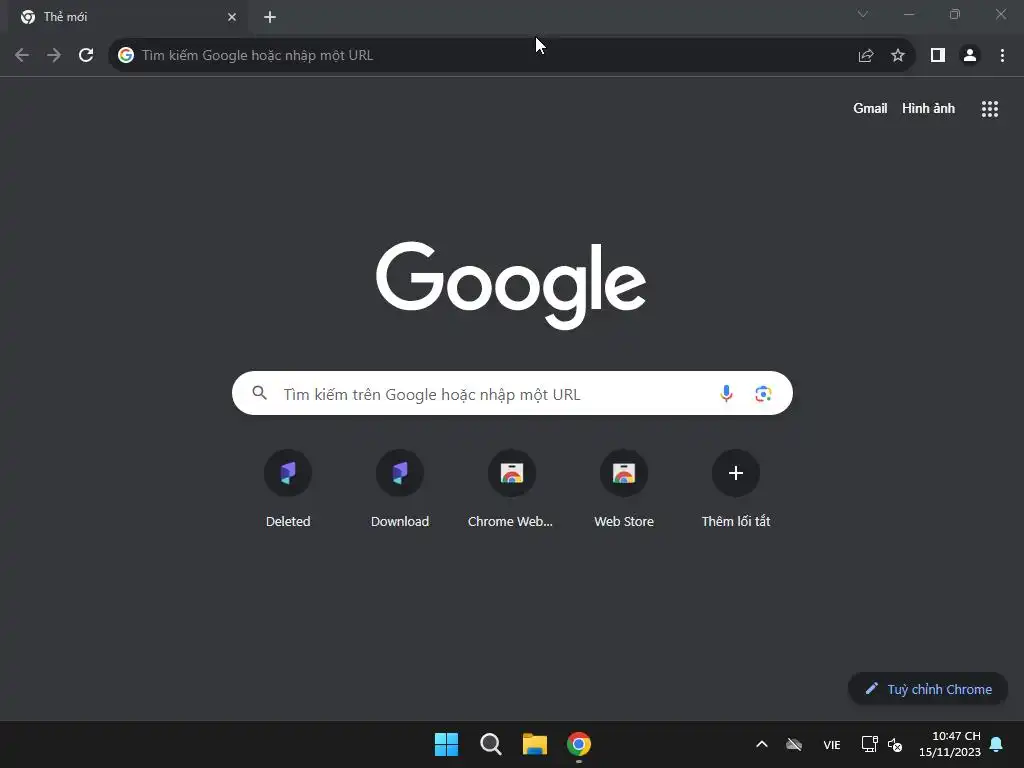Open Chrome's three-dot menu
The image size is (1024, 768).
1002,56
